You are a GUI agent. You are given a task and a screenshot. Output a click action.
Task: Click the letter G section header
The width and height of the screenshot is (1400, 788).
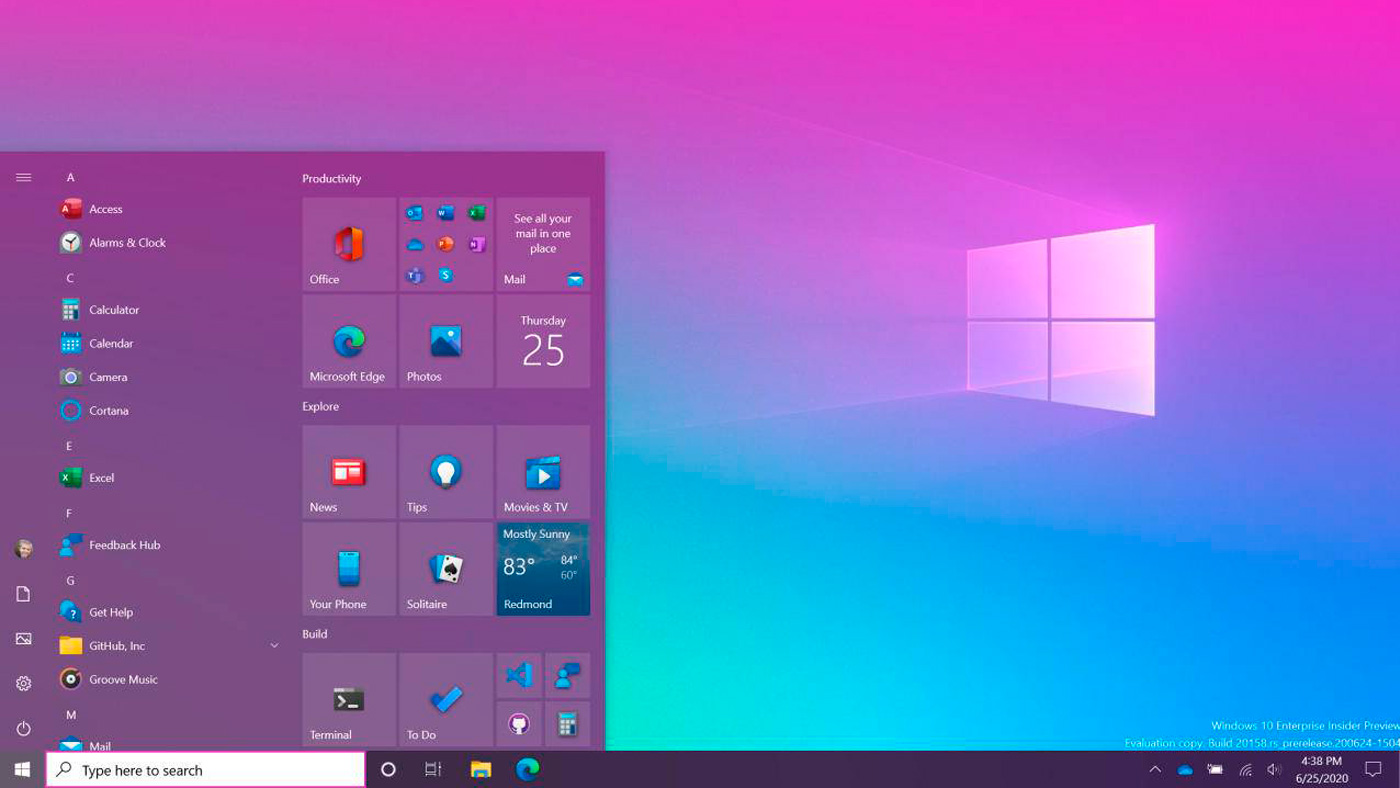(x=71, y=580)
